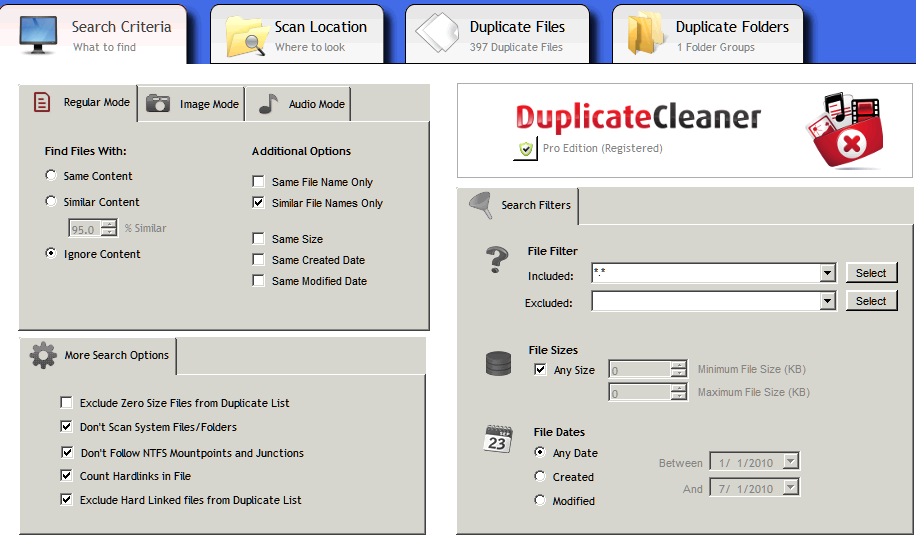Uncheck Don't Scan System Files/Folders
916x538 pixels.
click(x=67, y=427)
